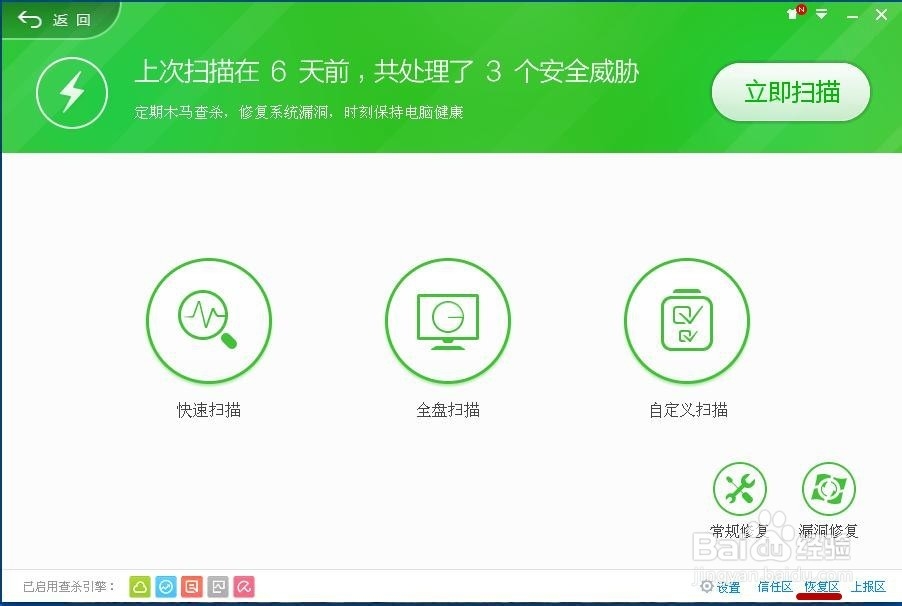Click the 已启用查杀引擎 label
902x606 pixels.
pos(68,586)
